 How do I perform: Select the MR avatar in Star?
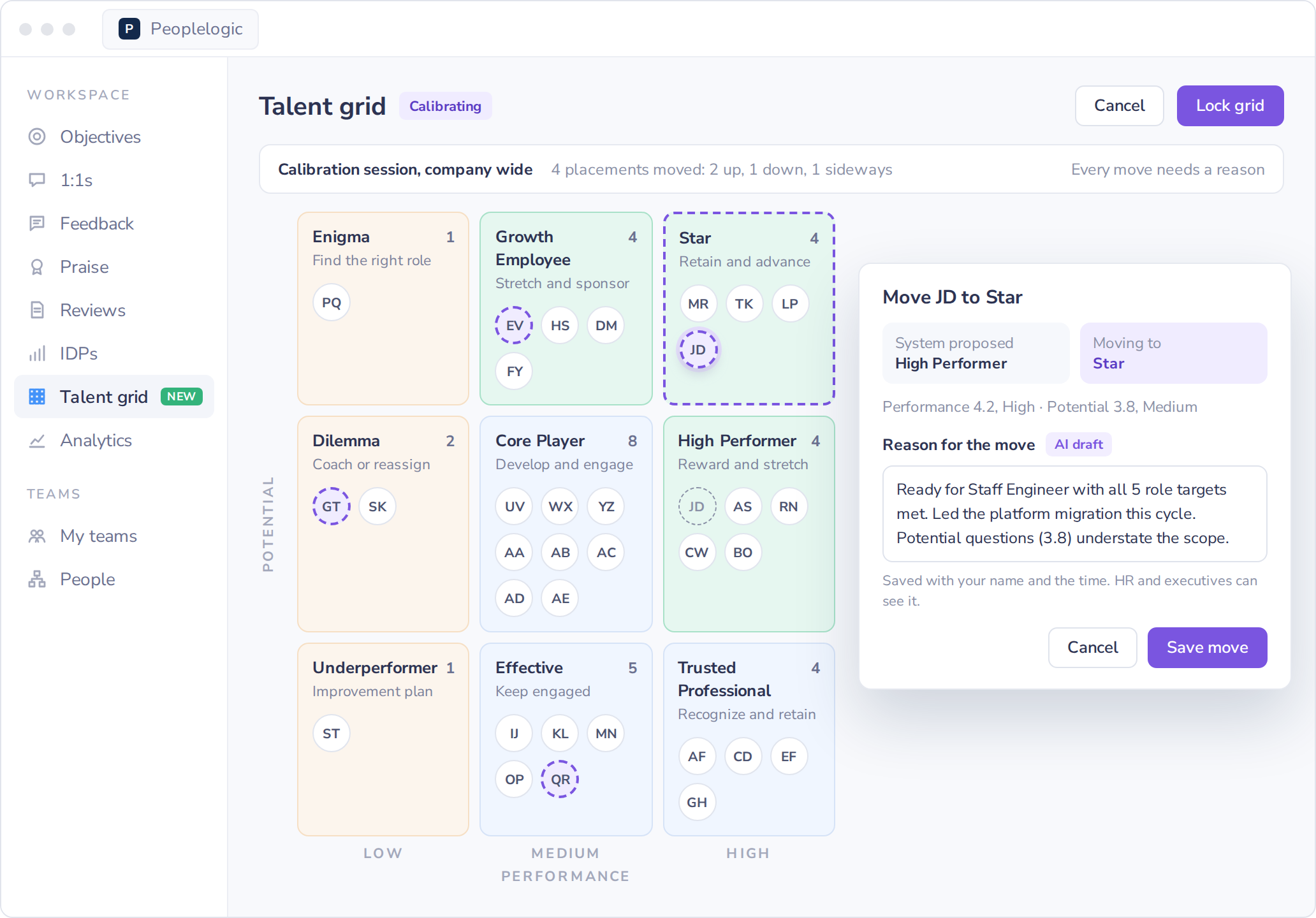pyautogui.click(x=698, y=303)
